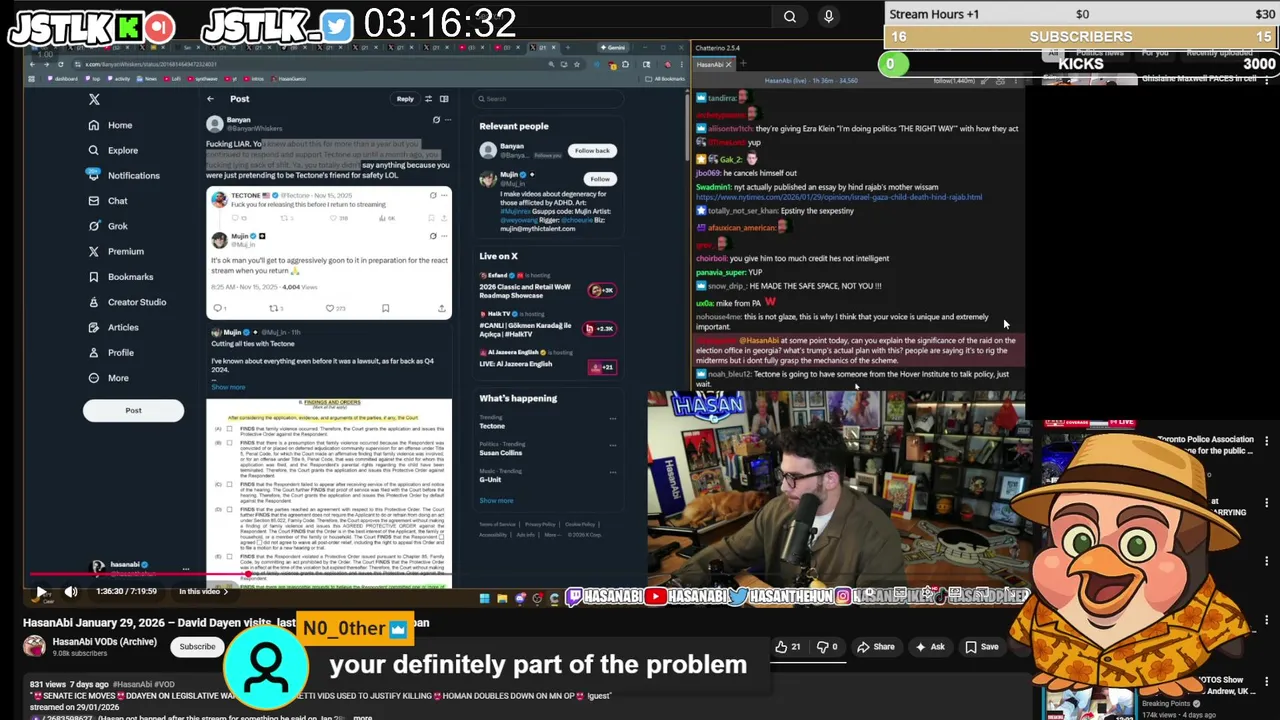Open Creator Studio in the X sidebar
1280x720 pixels.
coord(127,302)
